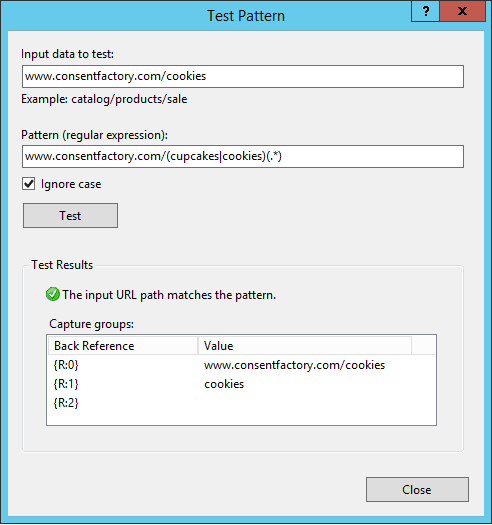The width and height of the screenshot is (492, 525).
Task: Focus the Pattern regular expression field
Action: tap(243, 156)
